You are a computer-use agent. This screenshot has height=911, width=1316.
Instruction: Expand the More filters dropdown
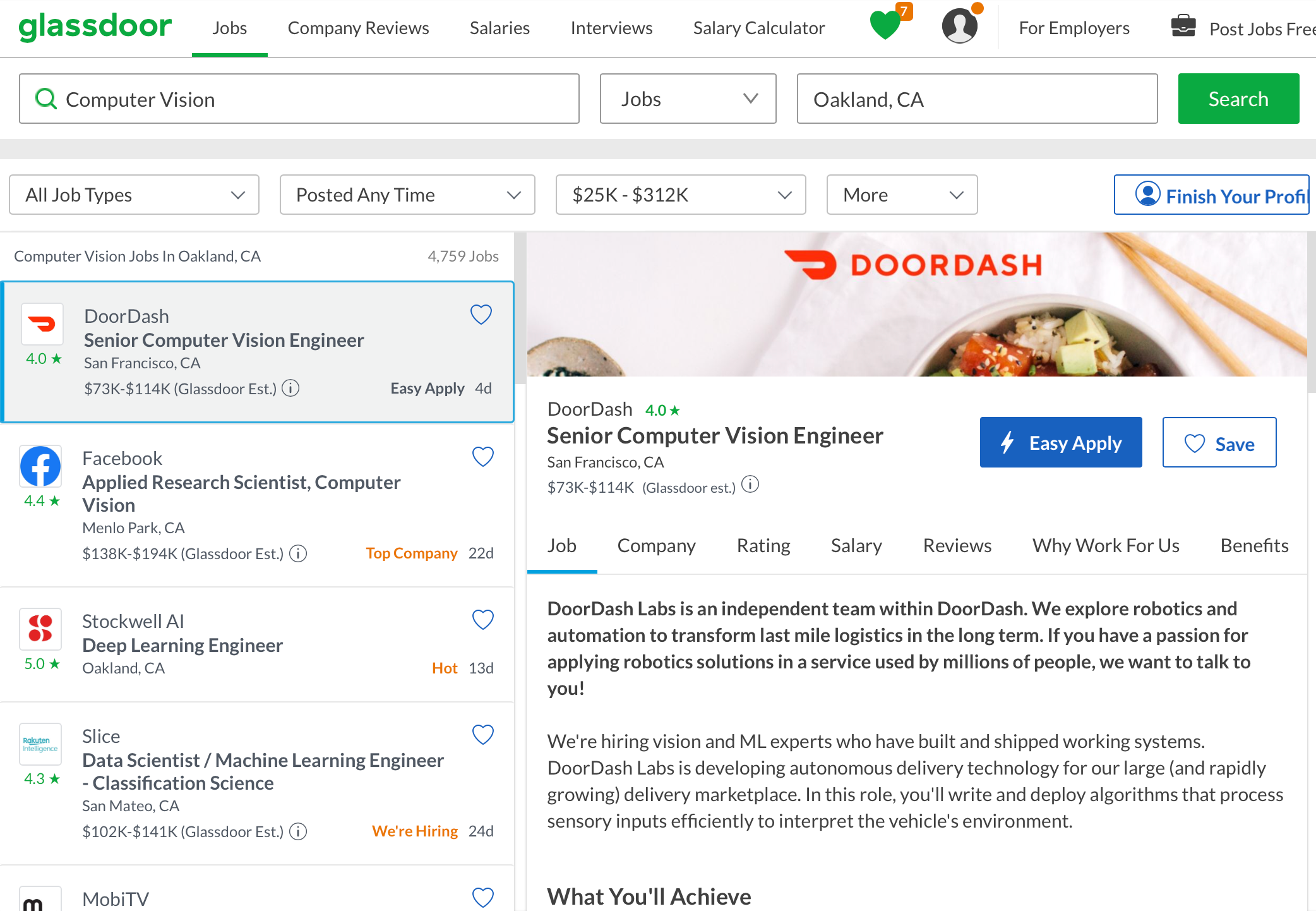[x=901, y=195]
